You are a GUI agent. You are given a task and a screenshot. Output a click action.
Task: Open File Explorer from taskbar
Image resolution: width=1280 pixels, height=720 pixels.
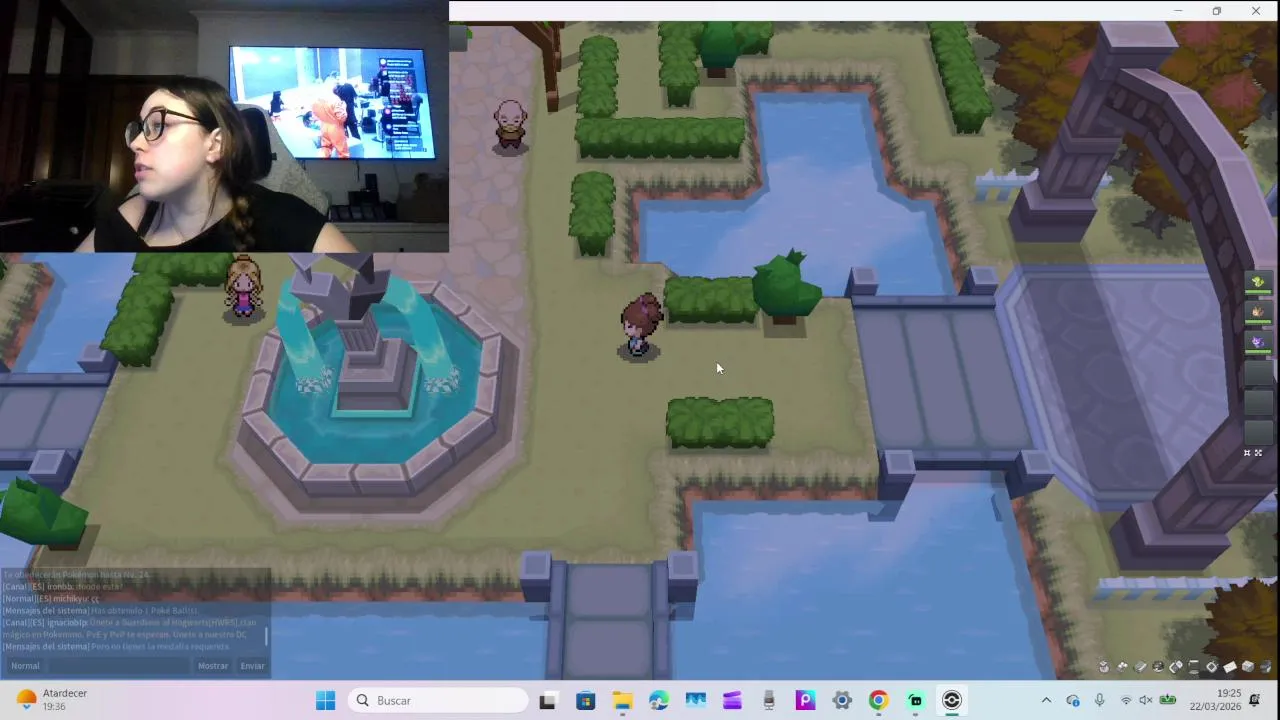tap(622, 700)
